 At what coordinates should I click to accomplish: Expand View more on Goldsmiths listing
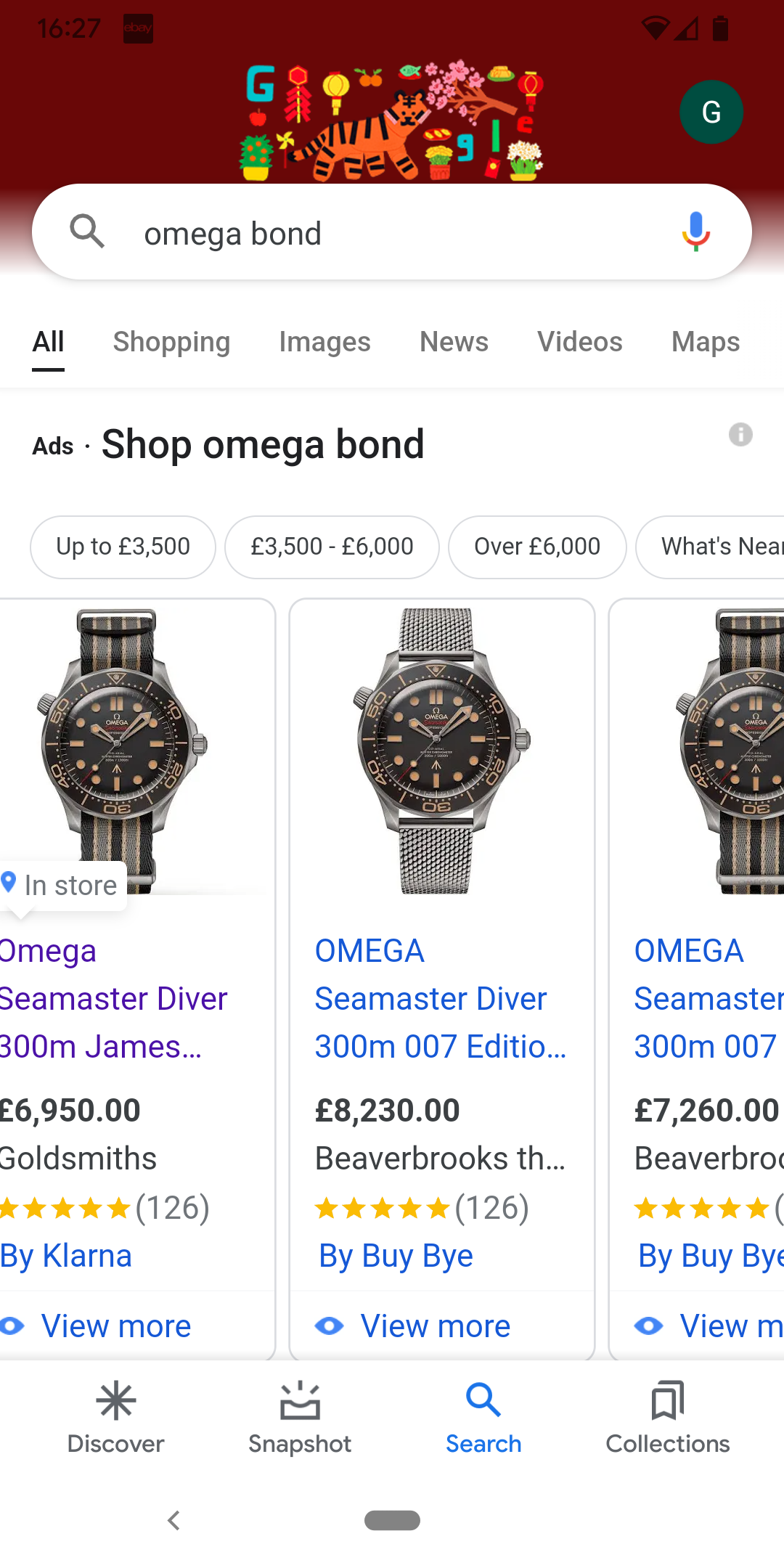(115, 1326)
